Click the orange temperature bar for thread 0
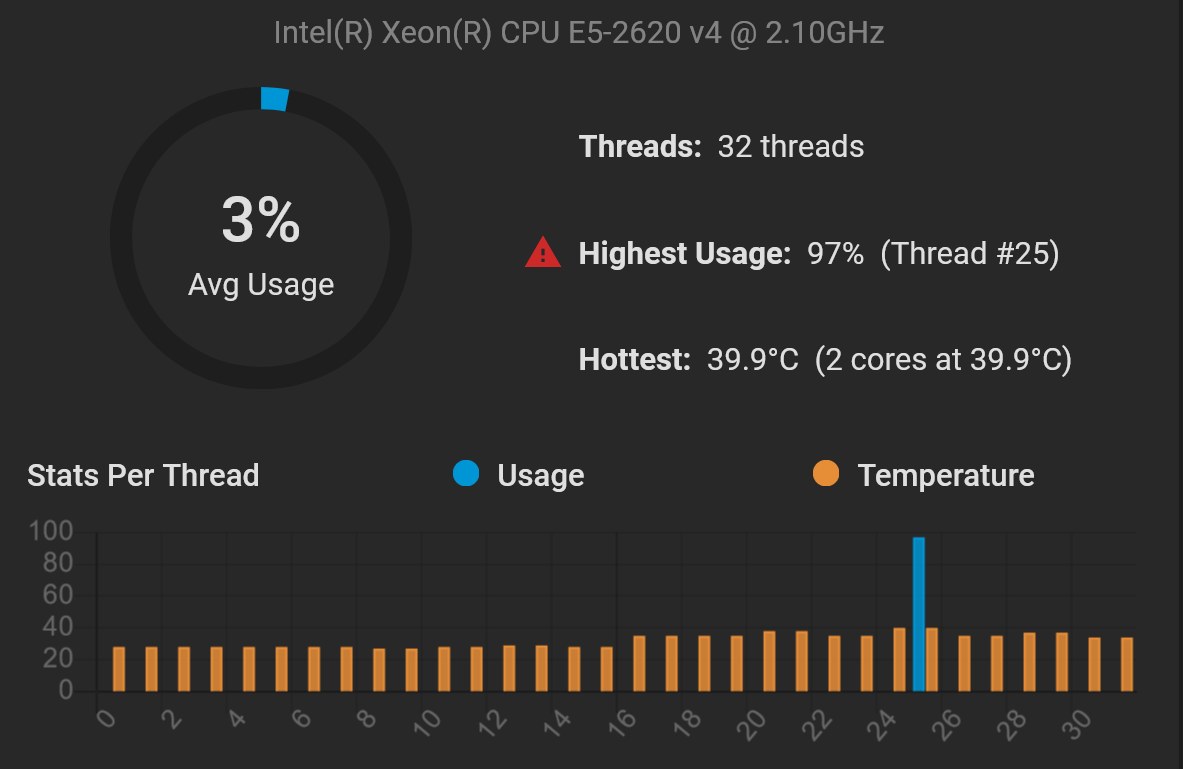Viewport: 1183px width, 769px height. tap(118, 669)
